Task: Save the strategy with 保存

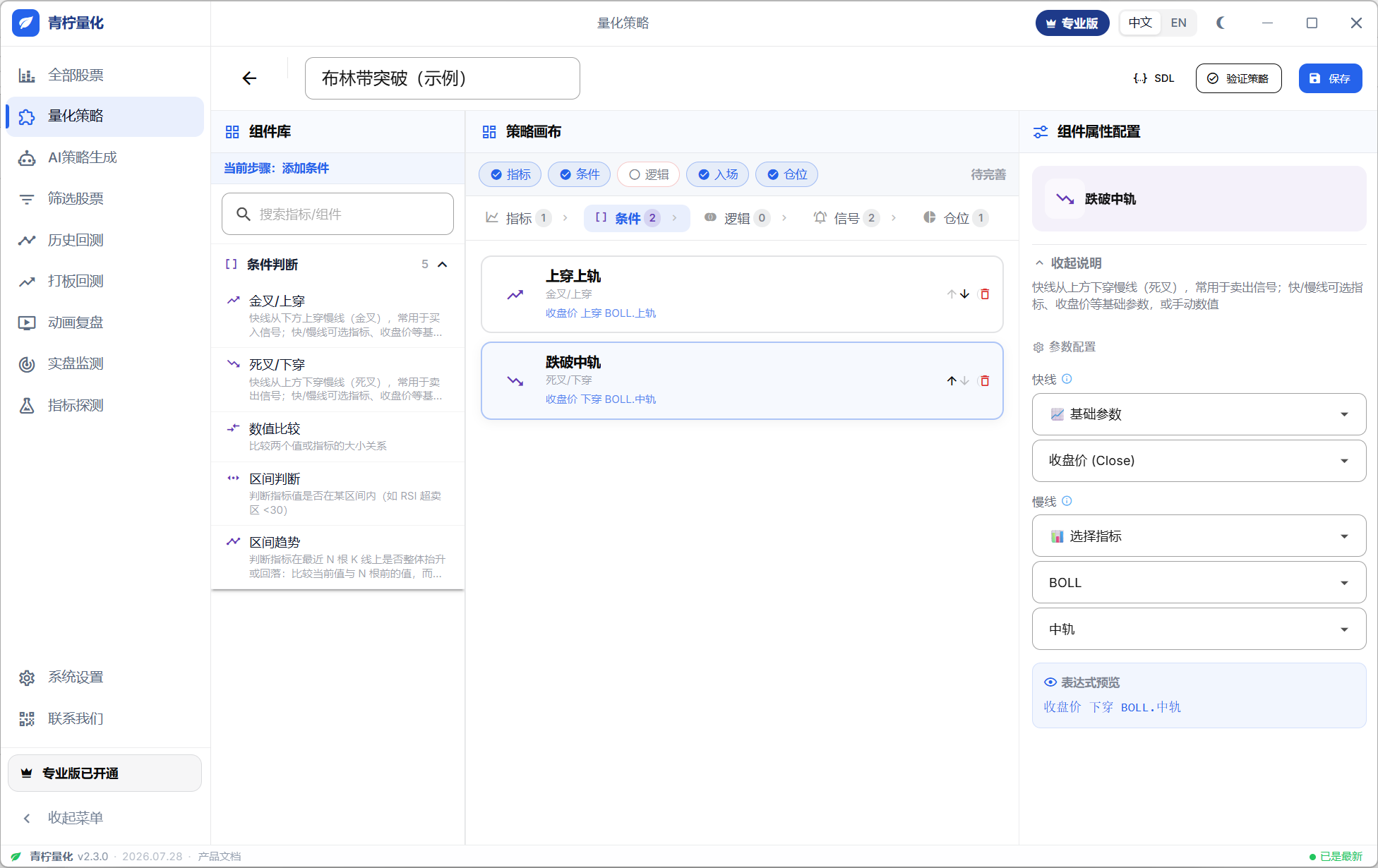Action: pyautogui.click(x=1331, y=78)
